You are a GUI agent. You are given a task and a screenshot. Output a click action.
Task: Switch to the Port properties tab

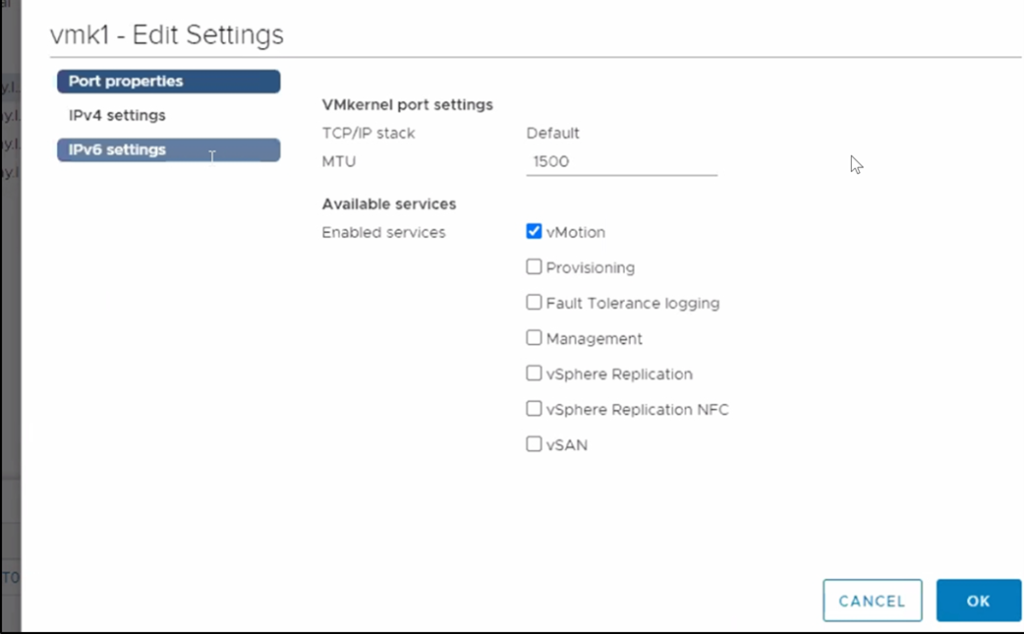pos(167,81)
